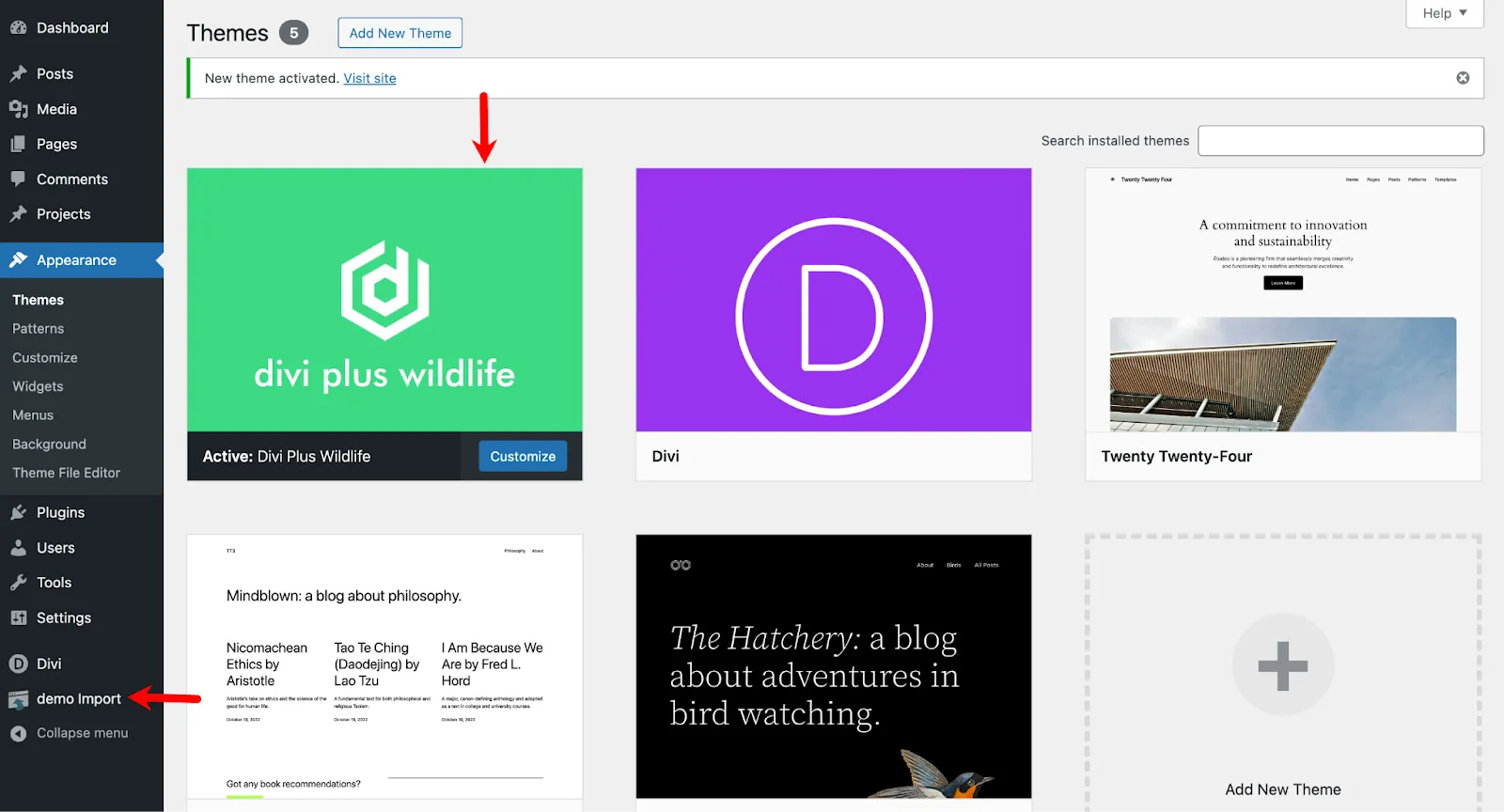Click the Media icon in sidebar

click(19, 109)
